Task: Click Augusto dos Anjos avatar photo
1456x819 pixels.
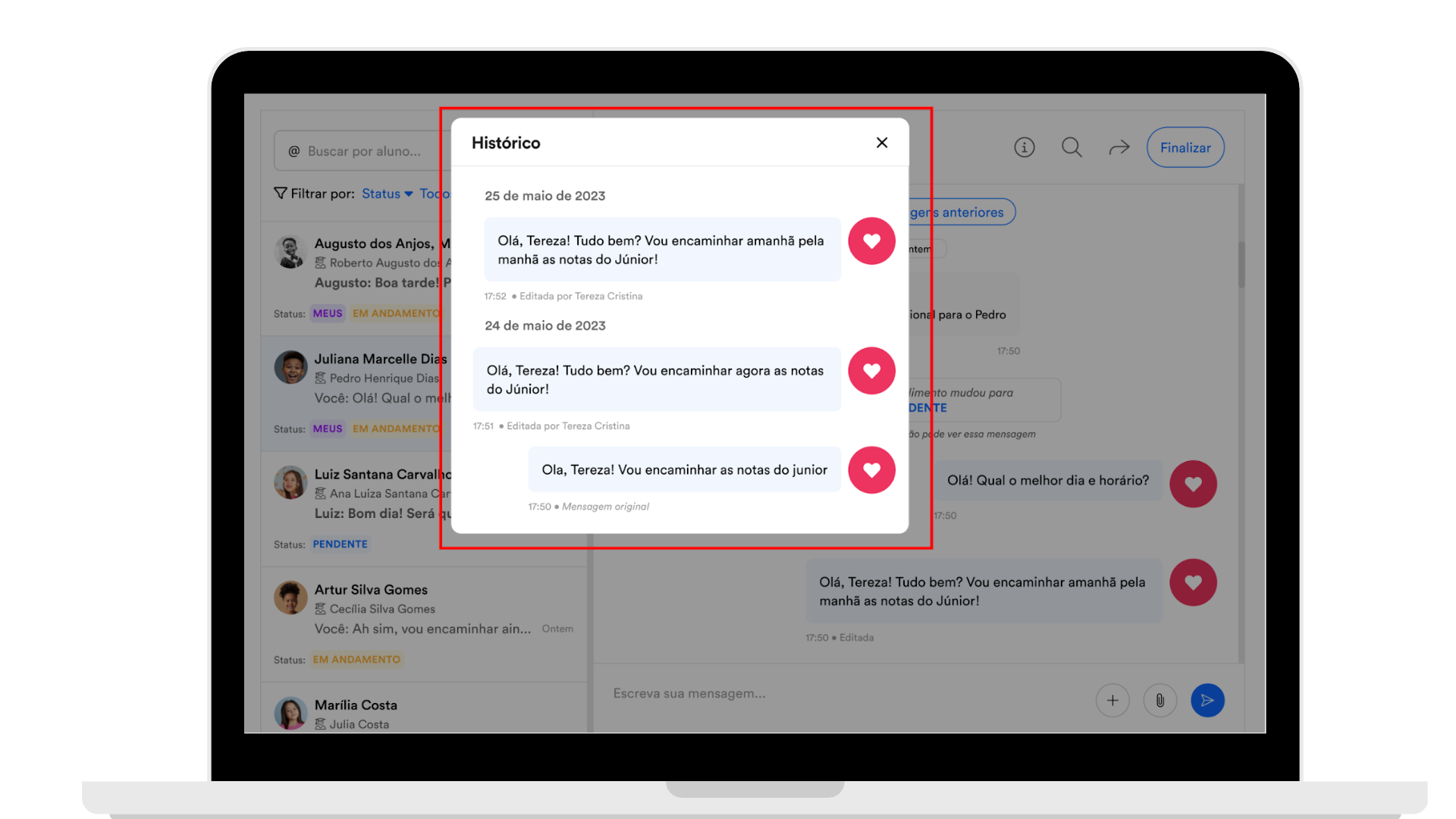Action: click(x=290, y=252)
